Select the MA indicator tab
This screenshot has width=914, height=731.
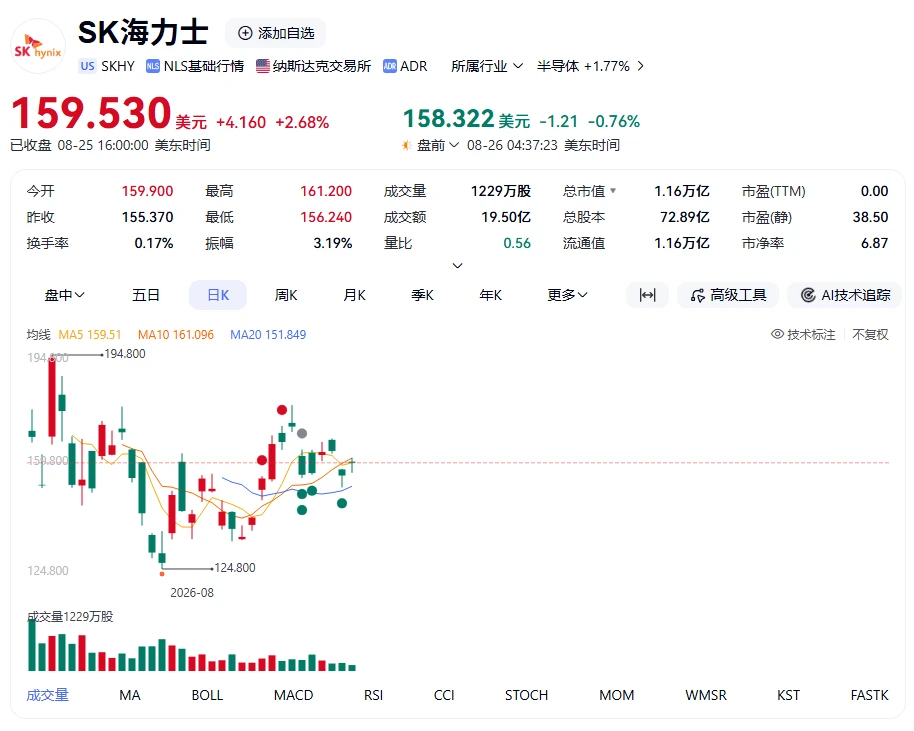tap(129, 695)
